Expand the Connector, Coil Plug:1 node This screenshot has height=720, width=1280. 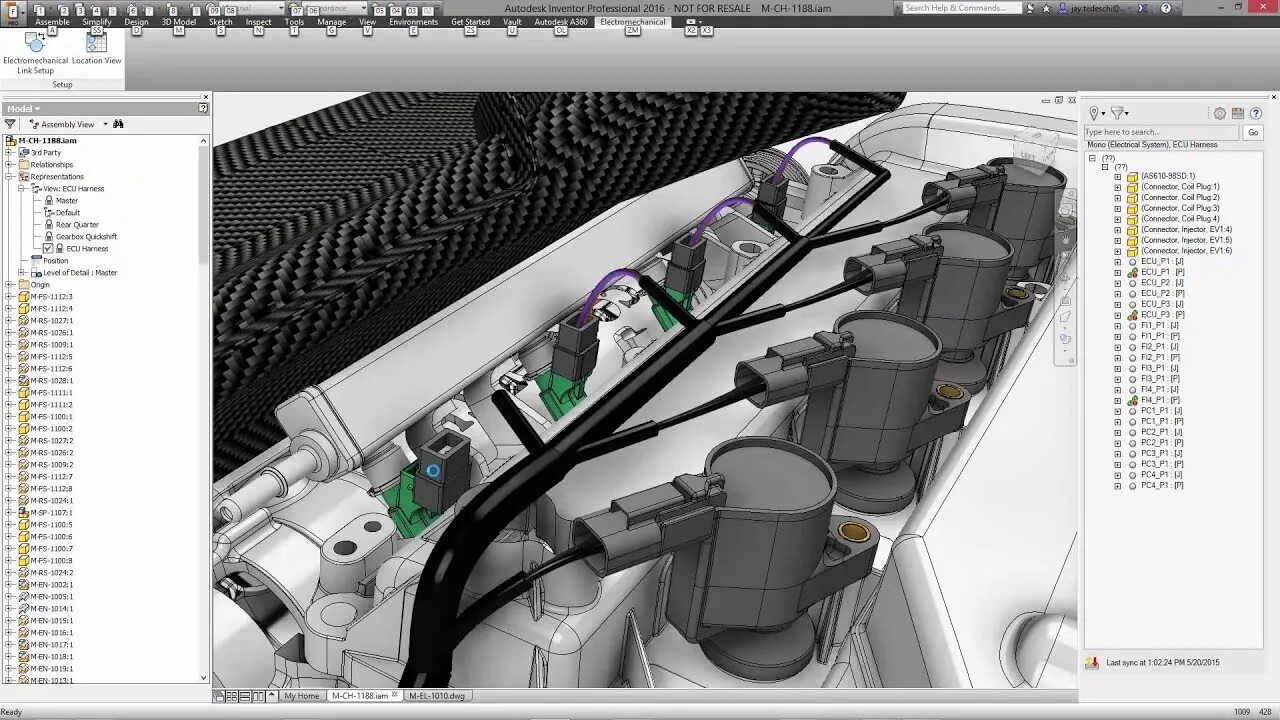click(x=1118, y=187)
